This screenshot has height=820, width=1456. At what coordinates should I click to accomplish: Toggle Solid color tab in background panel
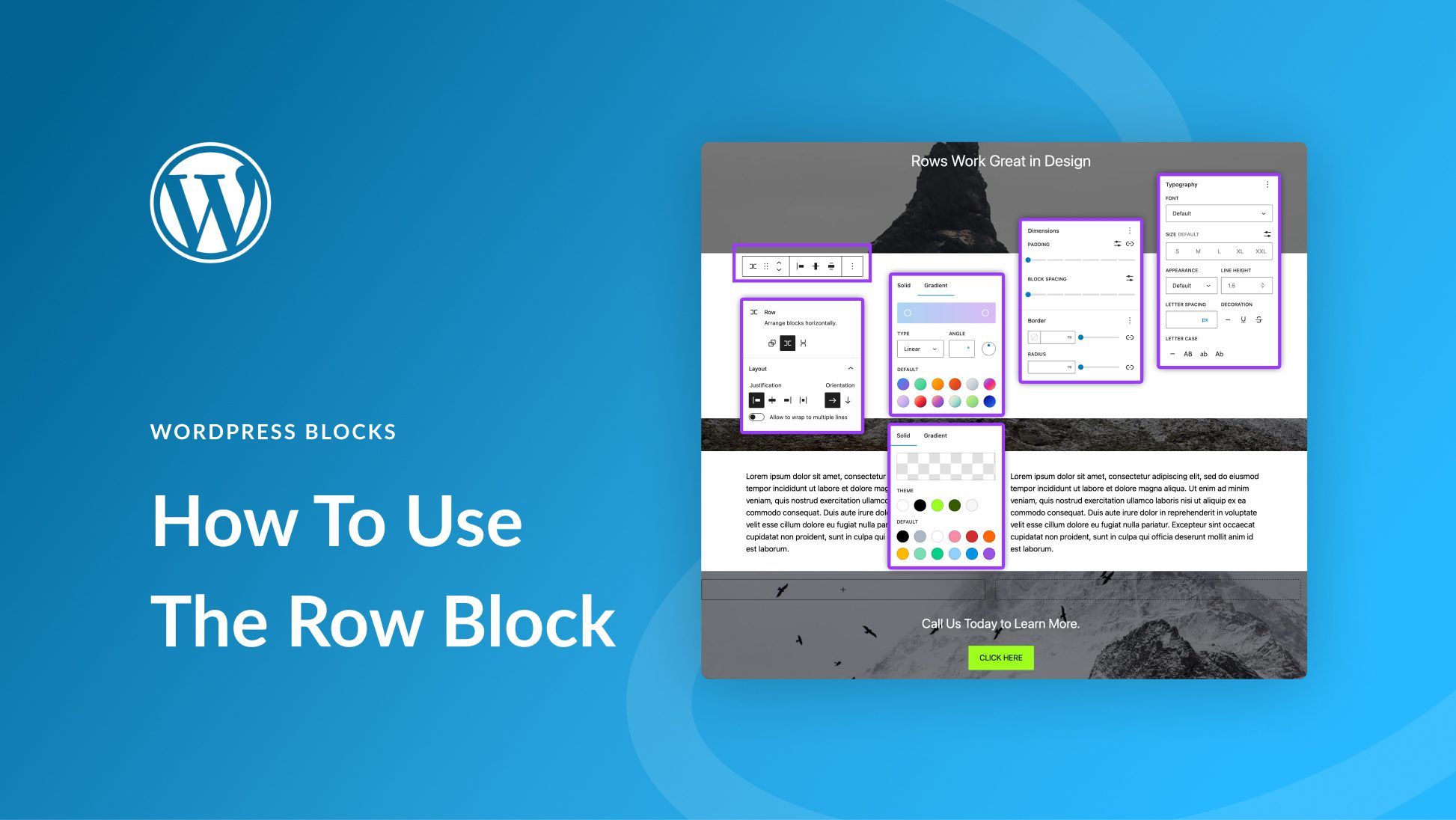(904, 434)
